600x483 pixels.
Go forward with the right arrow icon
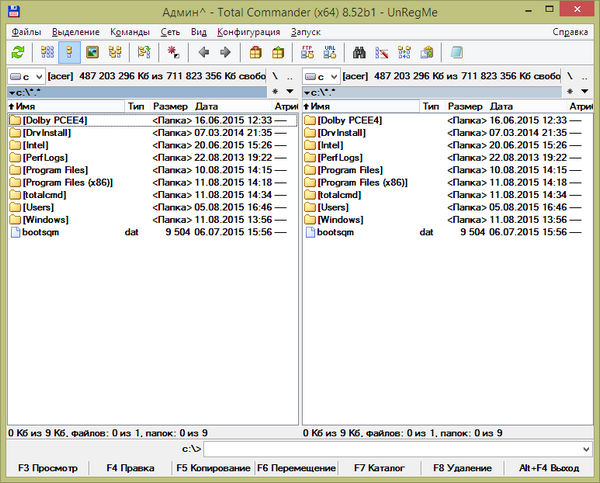pyautogui.click(x=225, y=52)
